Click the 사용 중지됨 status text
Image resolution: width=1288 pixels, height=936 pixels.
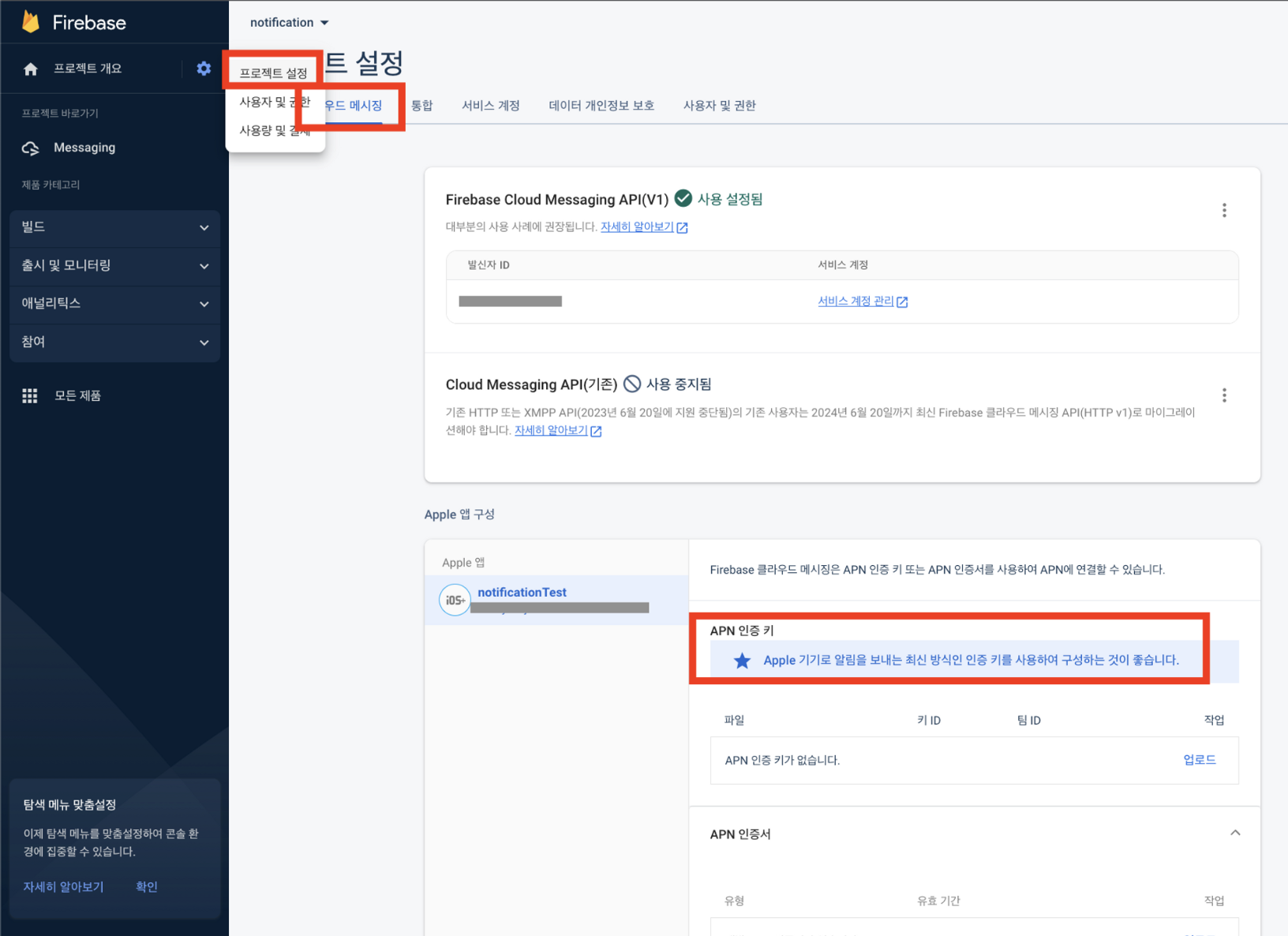click(679, 384)
